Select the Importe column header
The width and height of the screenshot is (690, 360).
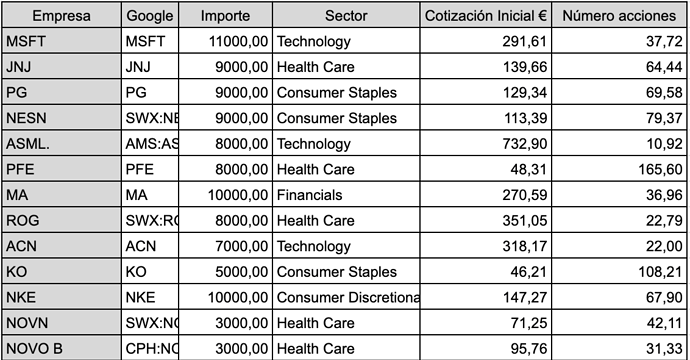coord(225,15)
